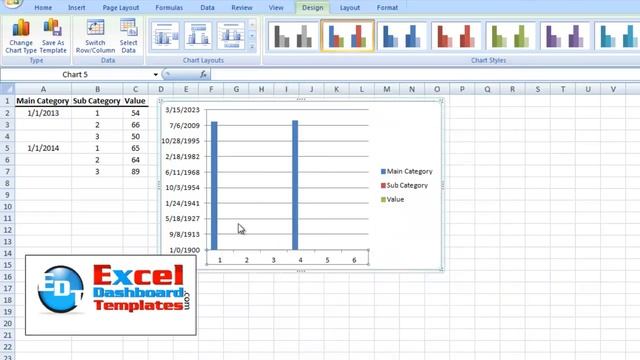The height and width of the screenshot is (360, 640).
Task: Apply the multicolor chart style
Action: [347, 36]
